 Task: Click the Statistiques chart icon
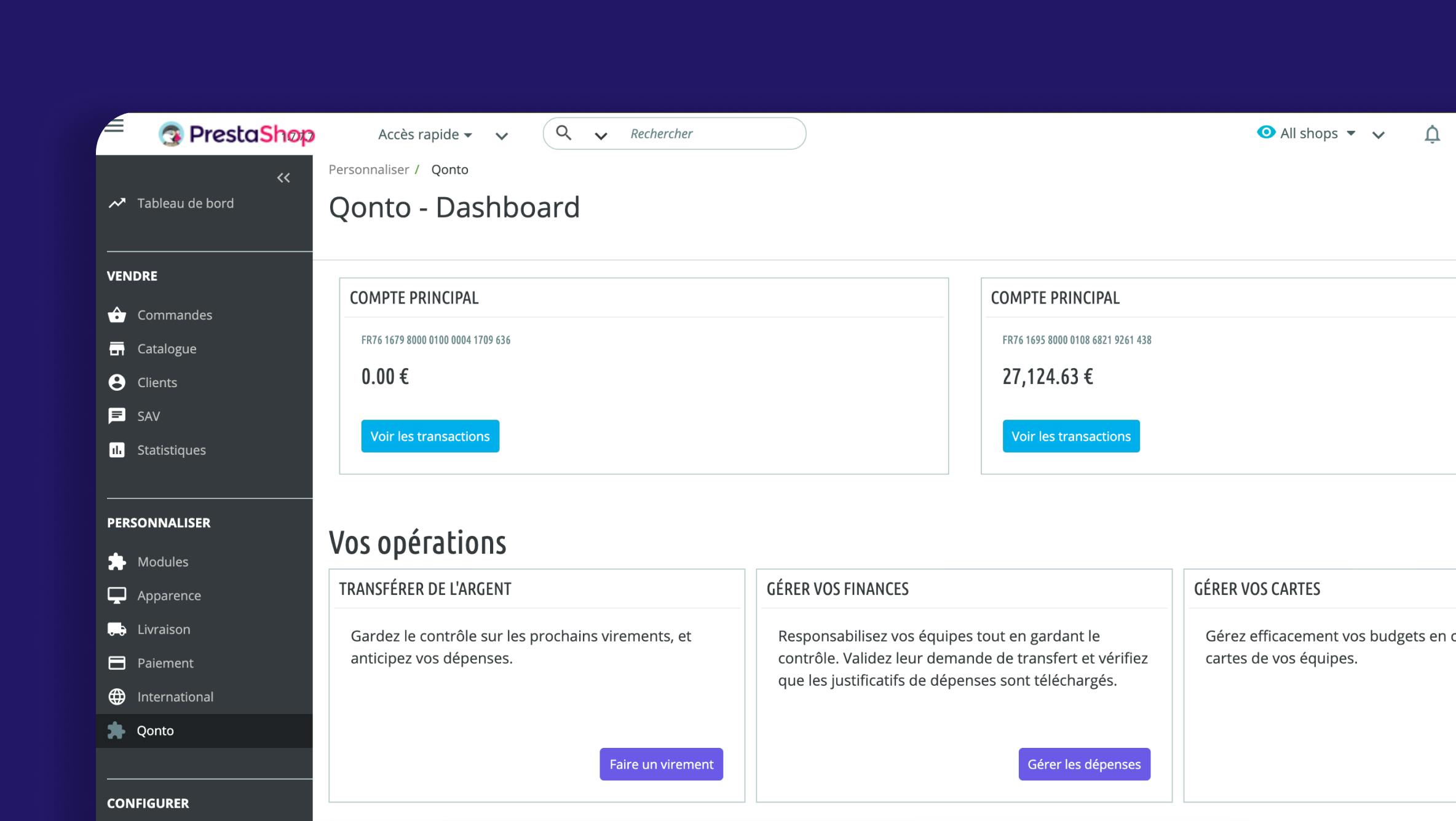click(x=117, y=450)
